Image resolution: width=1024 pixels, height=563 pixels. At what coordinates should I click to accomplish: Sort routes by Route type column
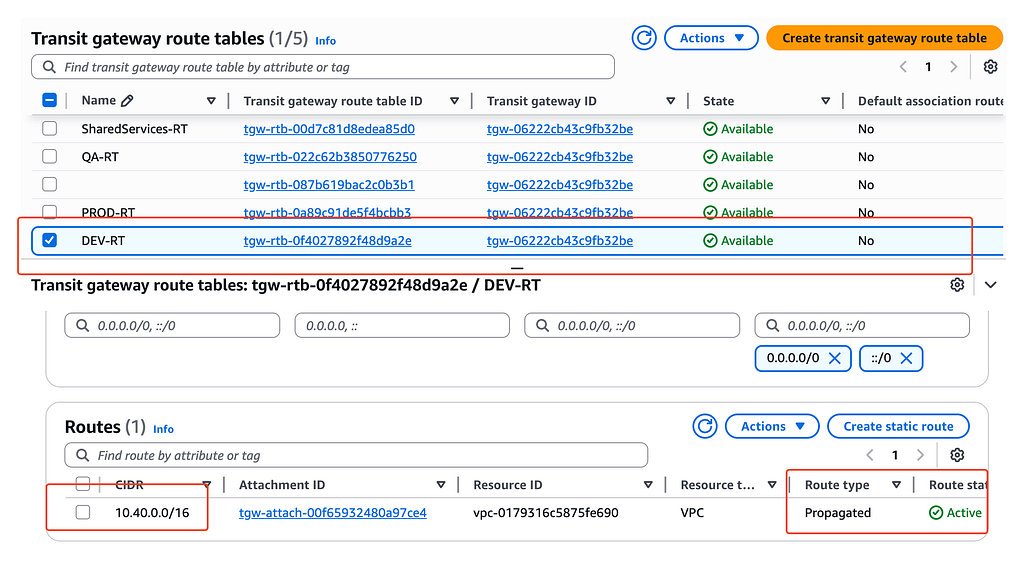point(896,485)
